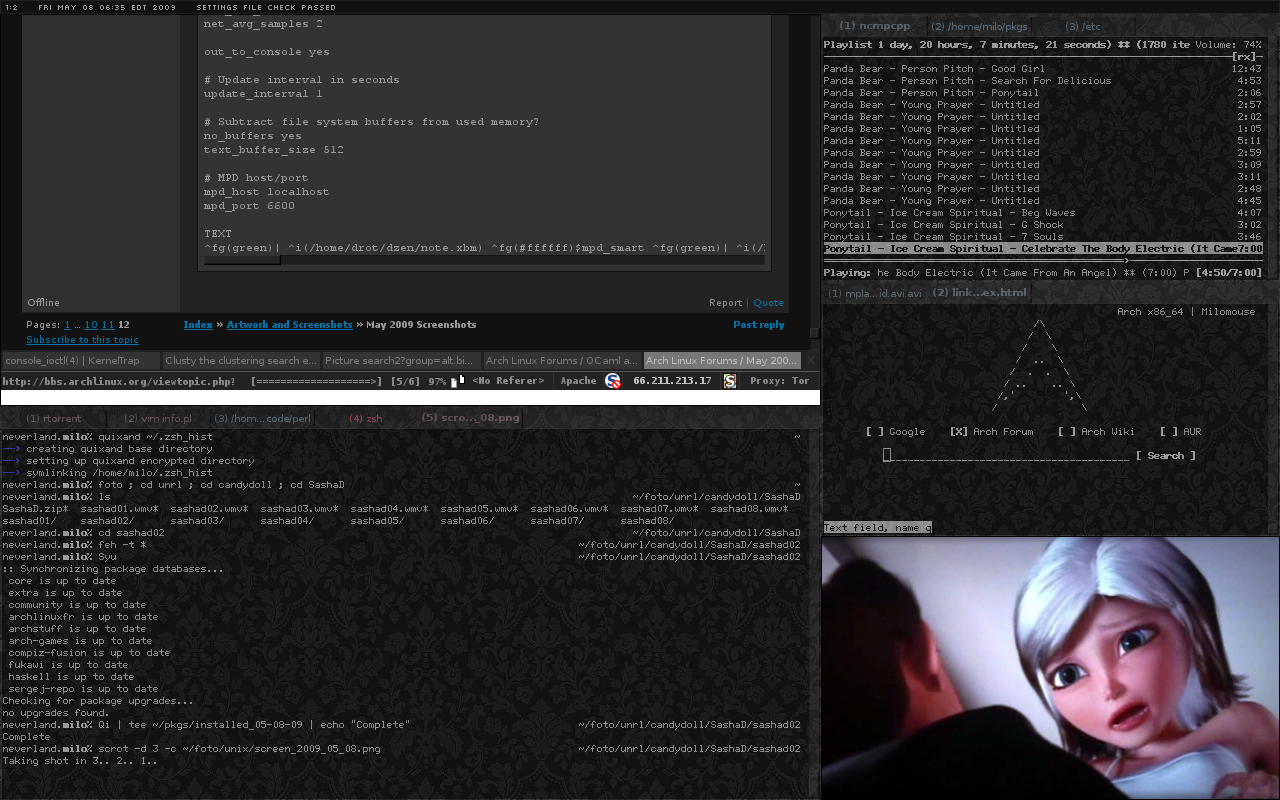The width and height of the screenshot is (1280, 800).
Task: Switch to Arch Linux Forums OCaml tab
Action: click(x=560, y=360)
